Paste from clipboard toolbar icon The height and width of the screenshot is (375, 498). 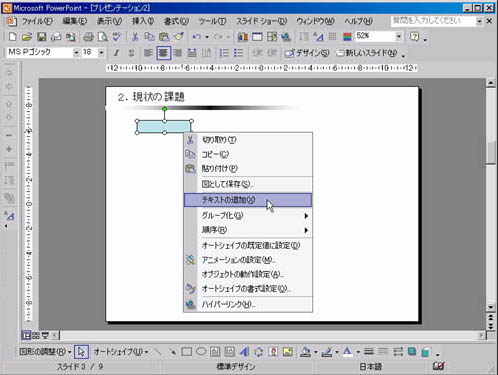164,37
